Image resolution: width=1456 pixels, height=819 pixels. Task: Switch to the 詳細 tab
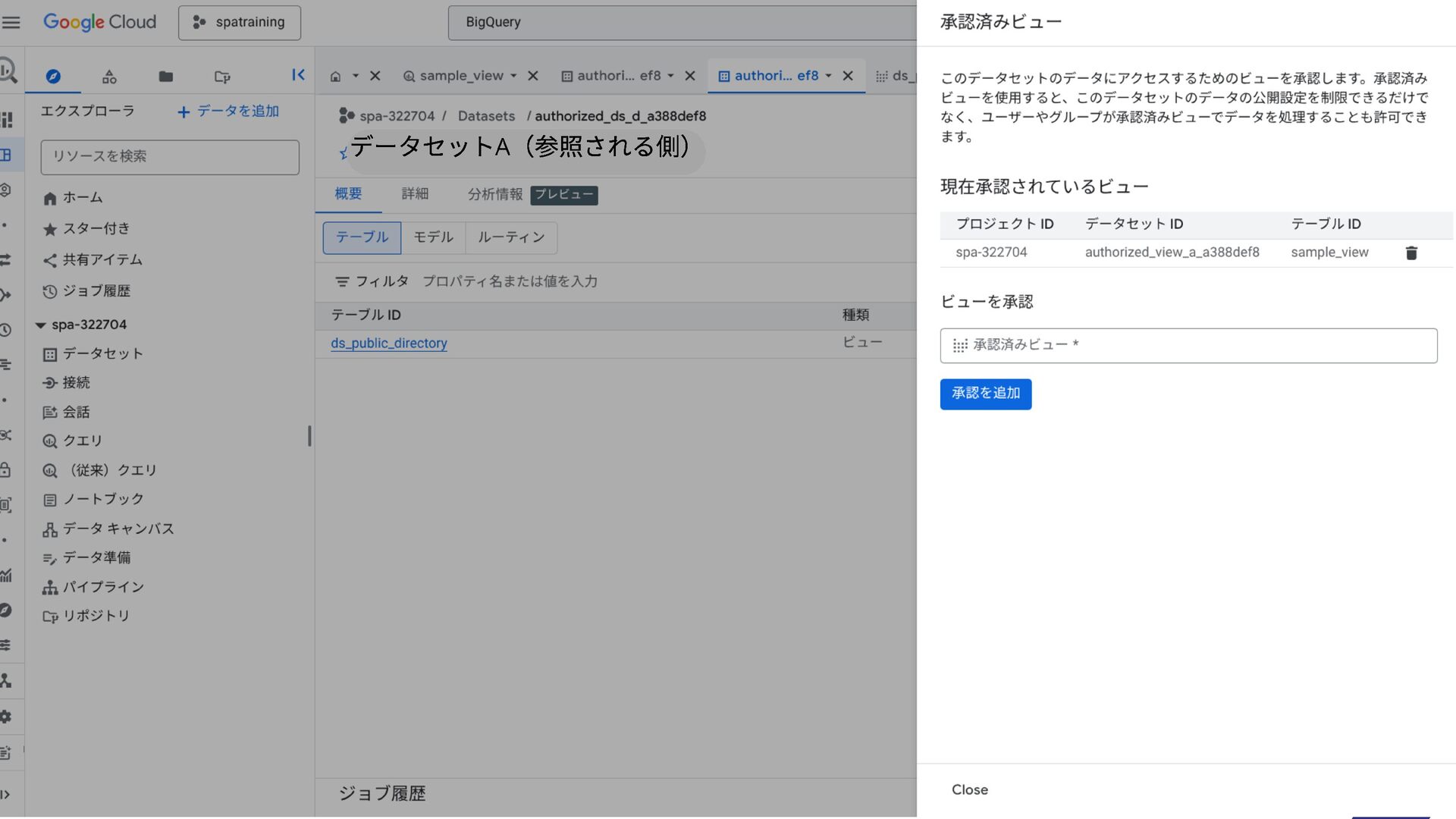coord(415,194)
